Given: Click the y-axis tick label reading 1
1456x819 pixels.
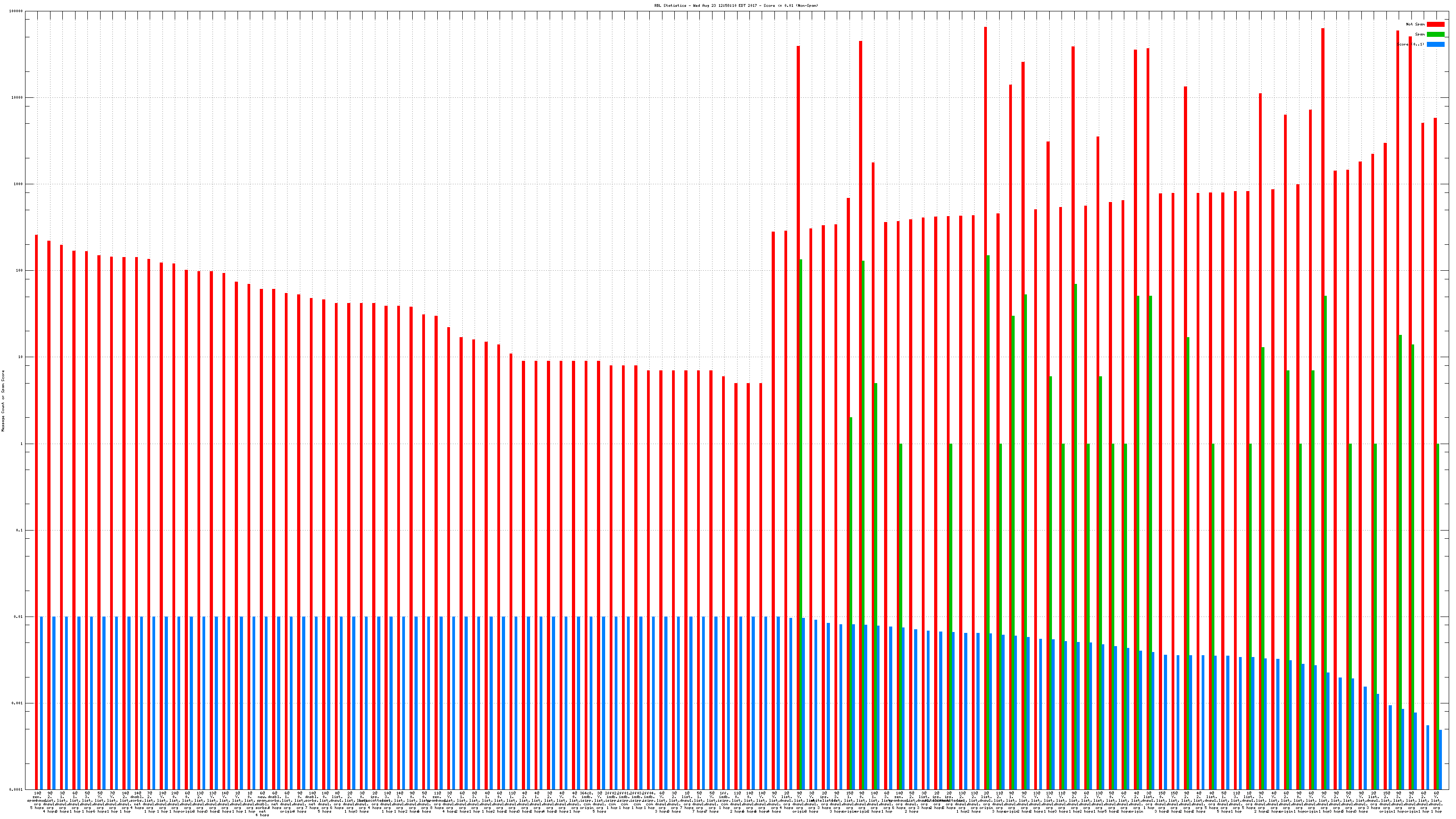Looking at the screenshot, I should point(22,444).
